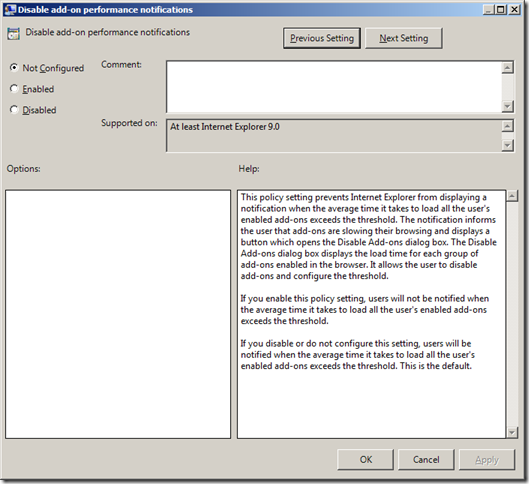This screenshot has width=529, height=484.
Task: Click the Comment box scroll down arrow
Action: point(507,106)
